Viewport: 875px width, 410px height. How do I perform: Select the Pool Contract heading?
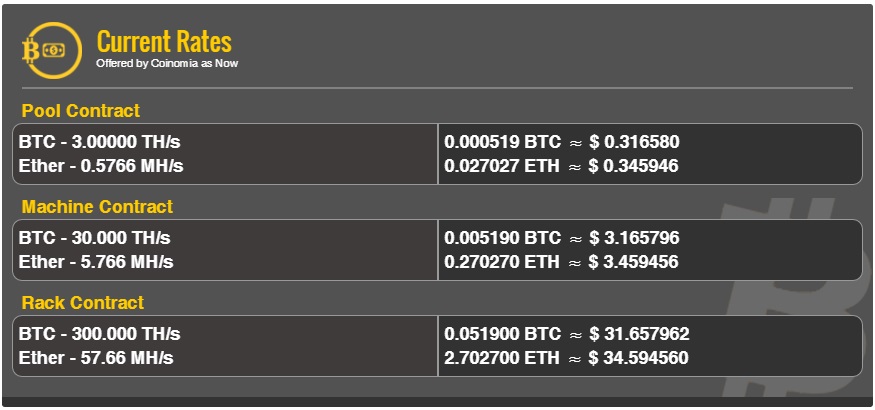point(81,111)
